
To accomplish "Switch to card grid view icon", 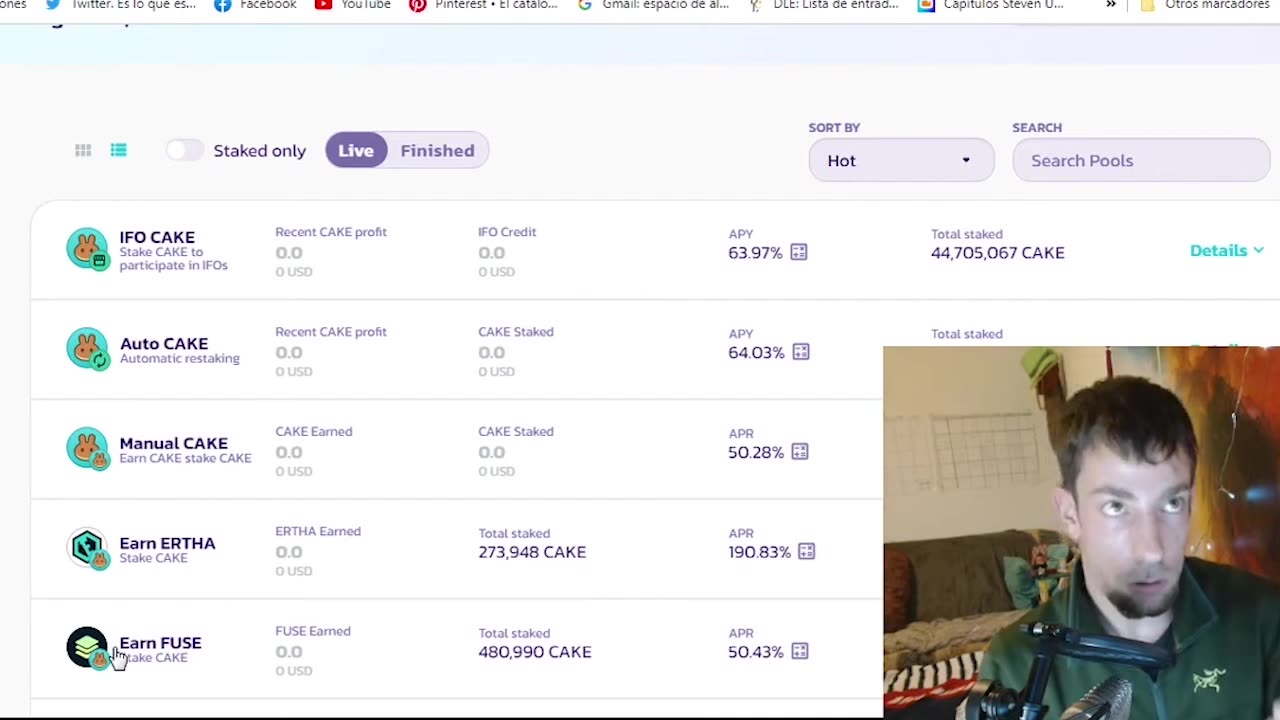I will [83, 150].
